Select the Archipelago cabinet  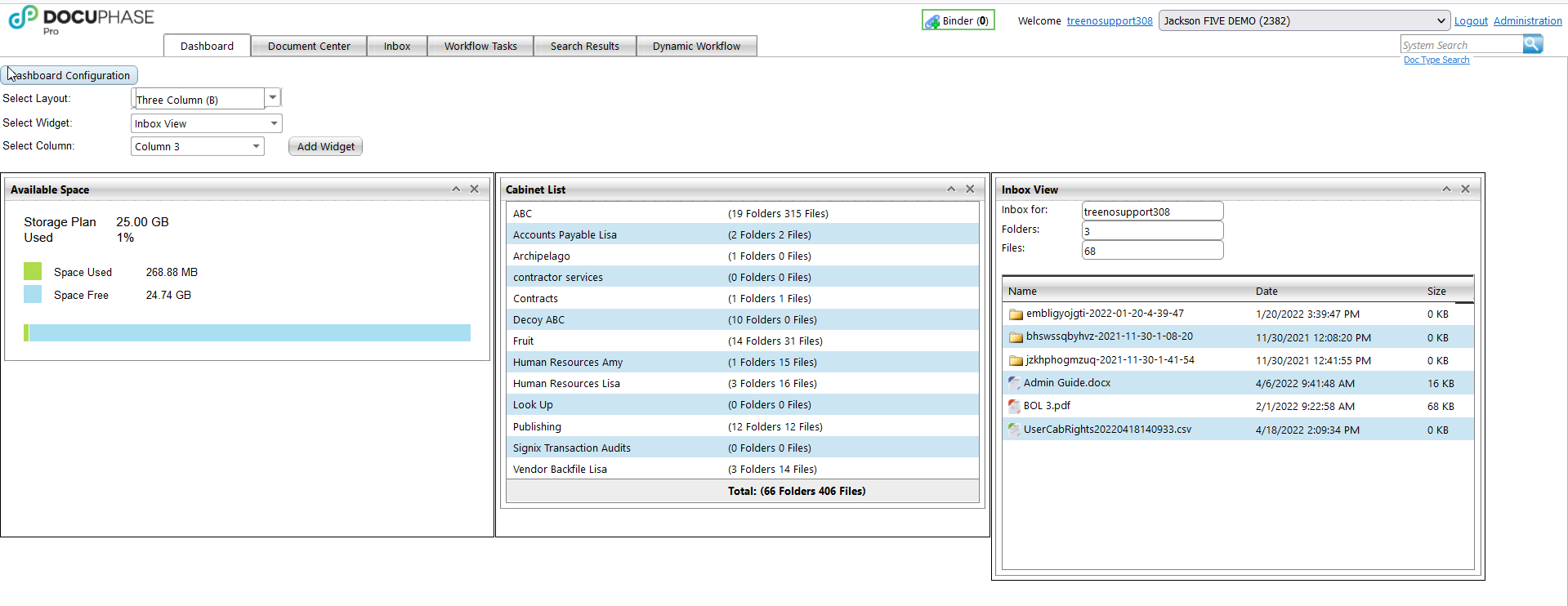(x=542, y=256)
